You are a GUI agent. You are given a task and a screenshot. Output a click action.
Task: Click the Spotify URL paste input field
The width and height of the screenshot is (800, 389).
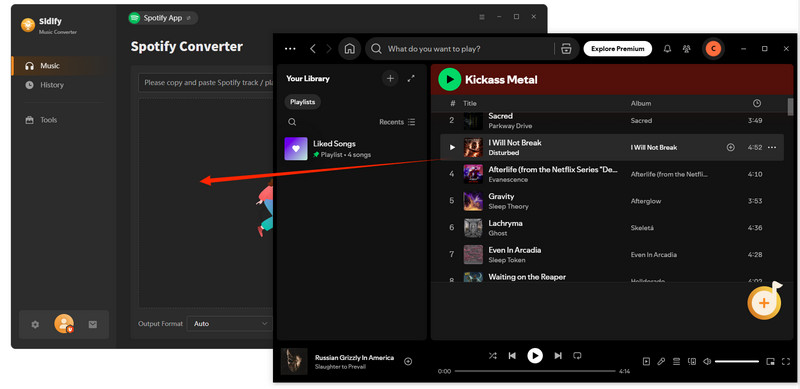207,82
